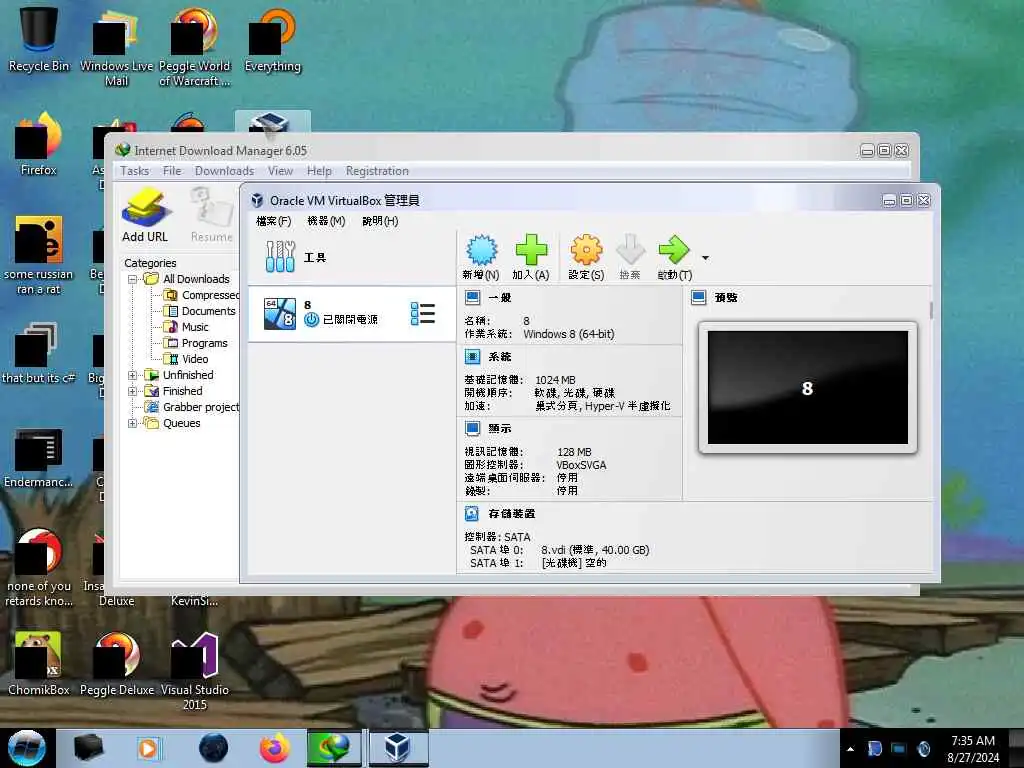Click the General (一般) section header
The height and width of the screenshot is (768, 1024).
pos(500,298)
